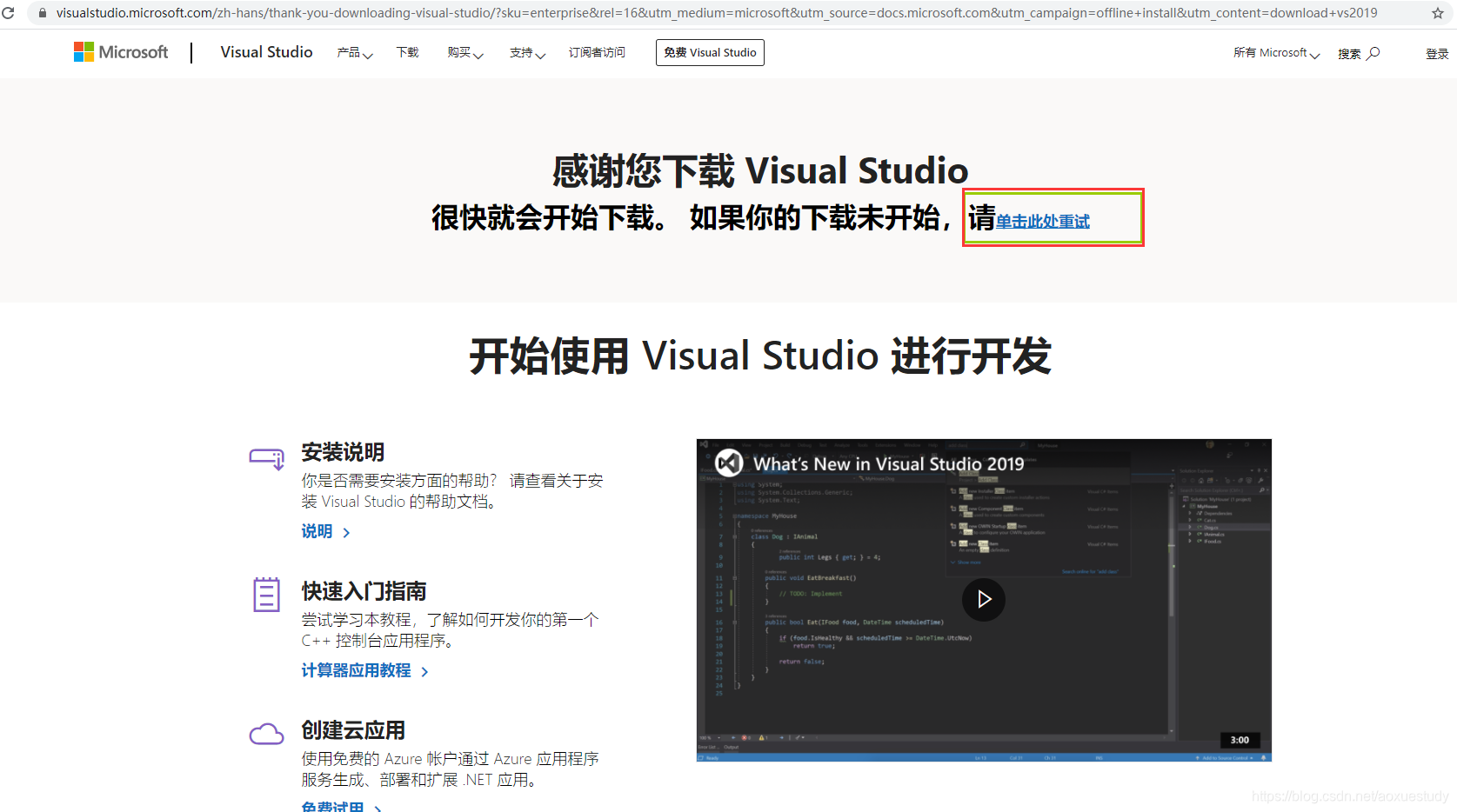This screenshot has width=1457, height=812.
Task: Click the installation instructions monitor icon
Action: [x=266, y=458]
